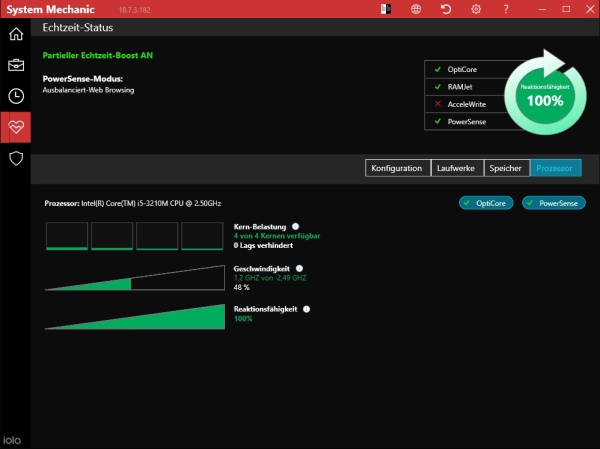Show info icon next to Geschwindigkeit
The width and height of the screenshot is (600, 449).
tap(299, 269)
